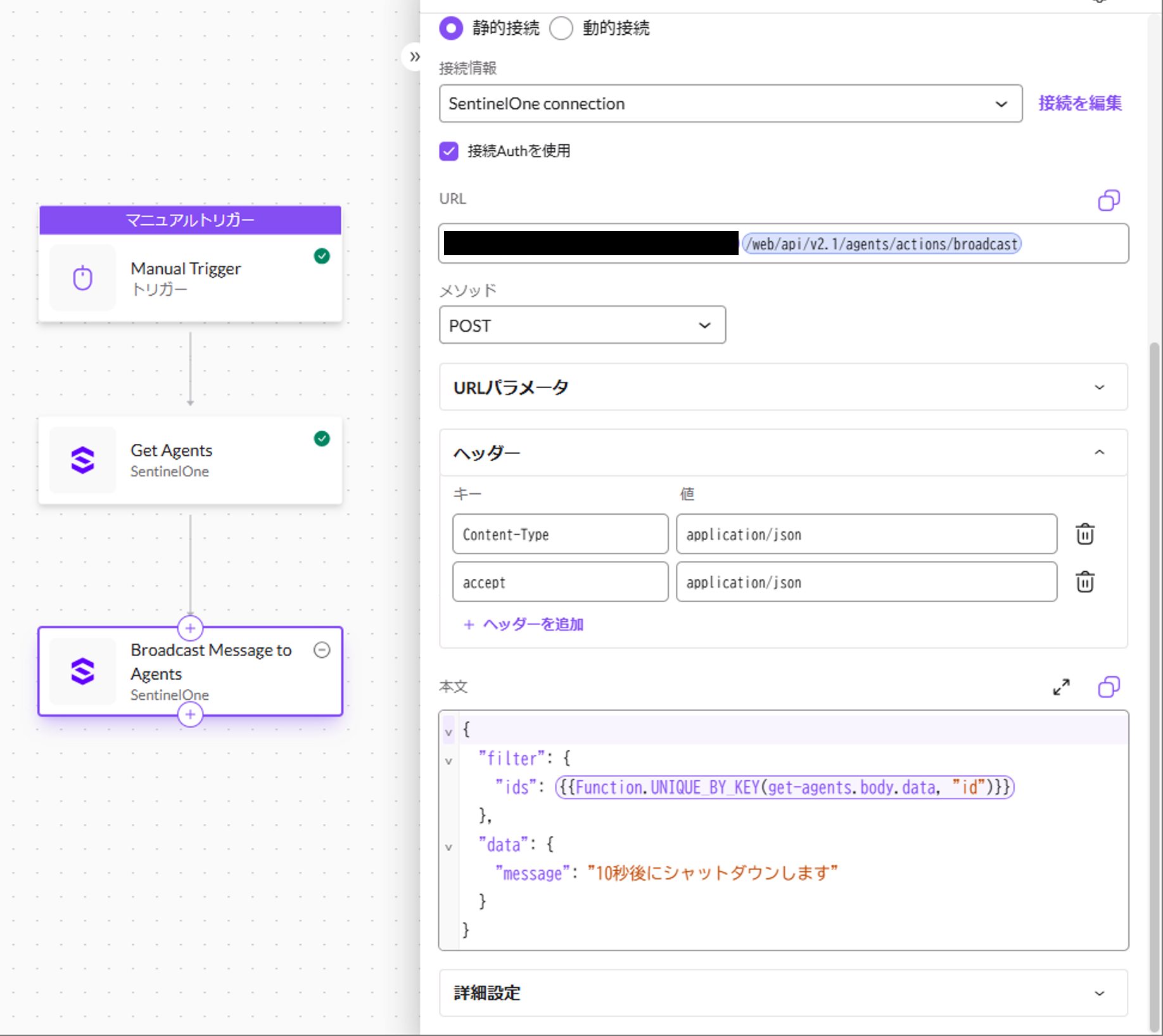Click the copy icon above the body editor

tap(1109, 686)
